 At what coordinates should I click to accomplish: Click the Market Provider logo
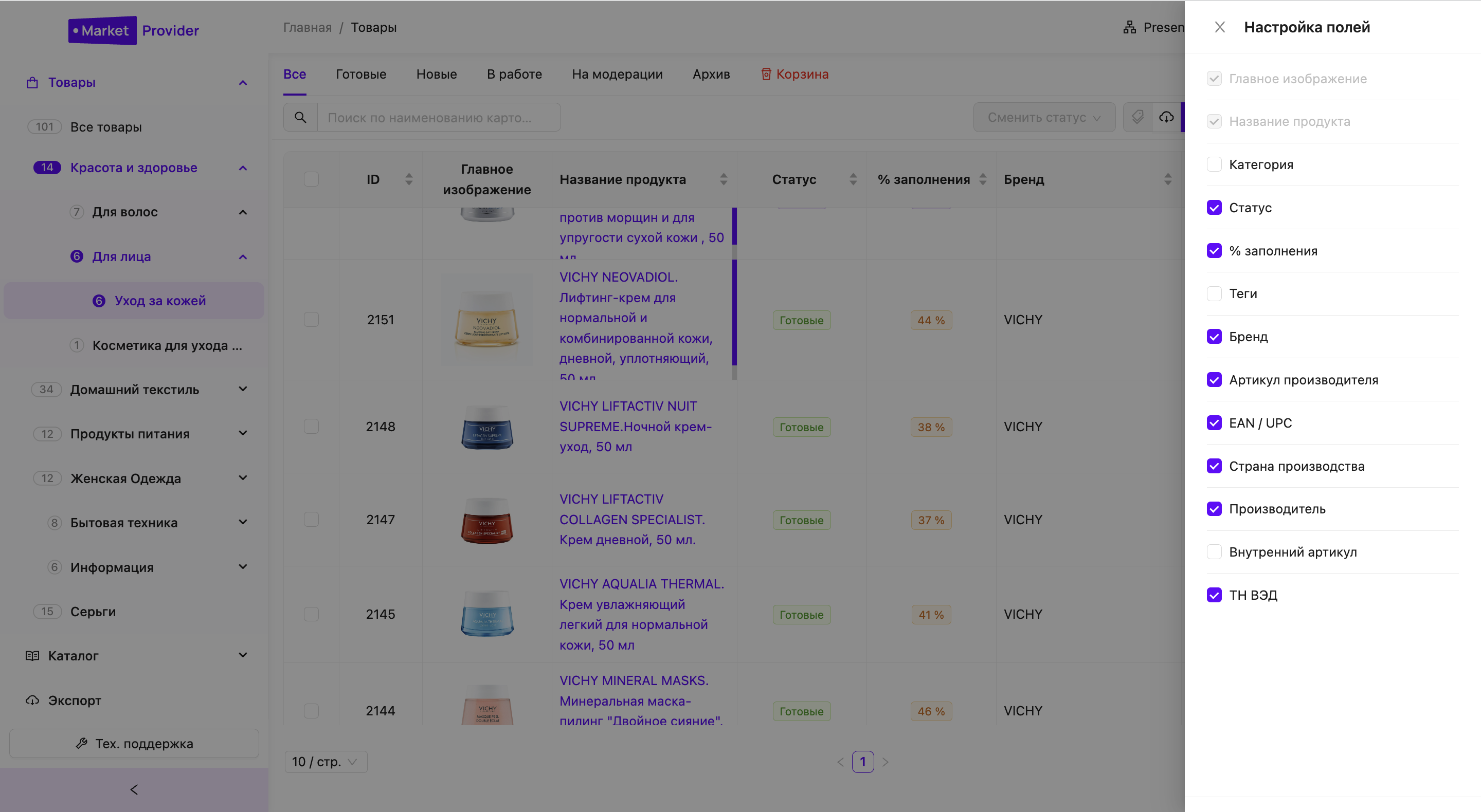[x=134, y=30]
